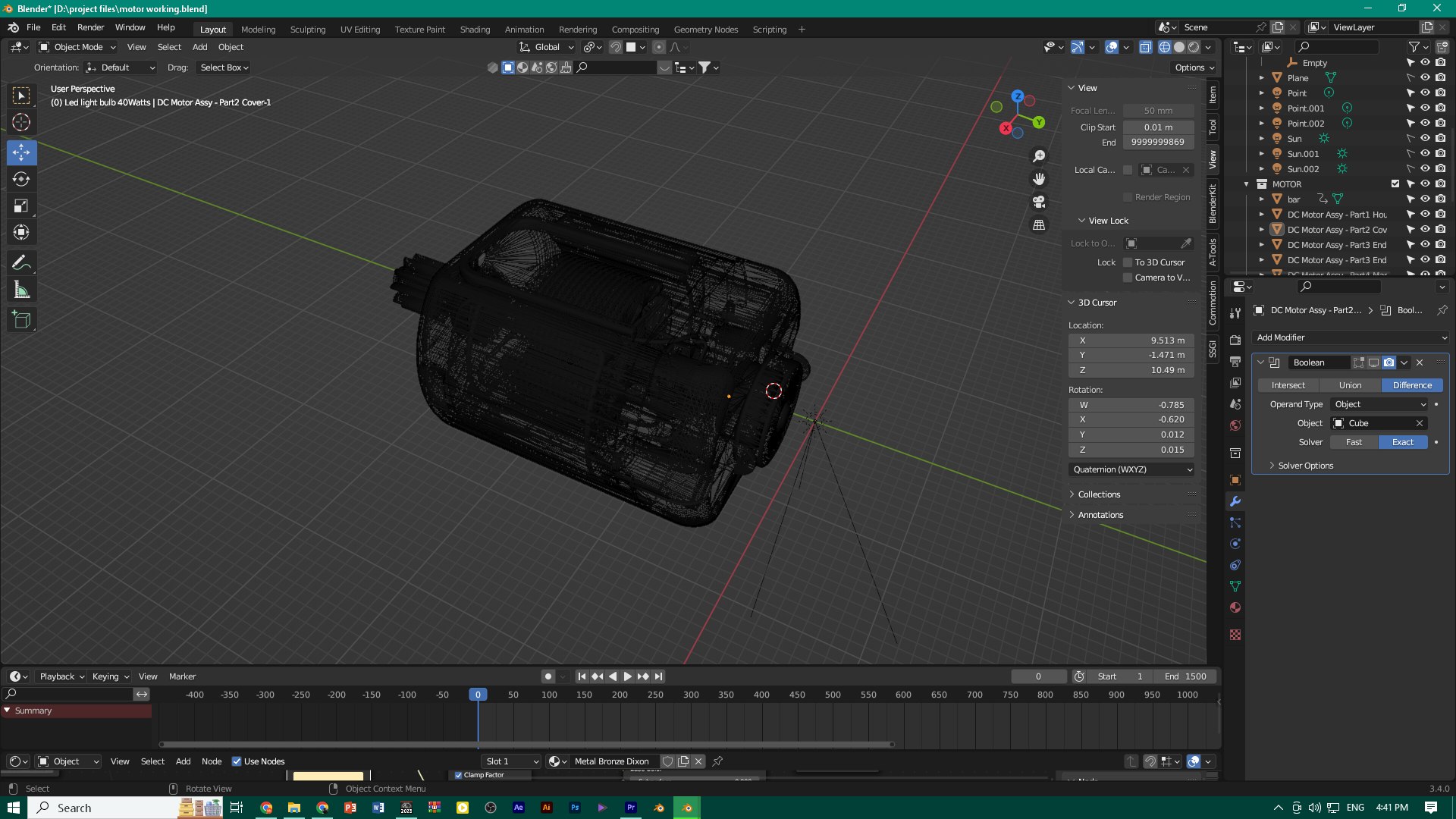The height and width of the screenshot is (819, 1456).
Task: Set Boolean operation to Intersect
Action: pyautogui.click(x=1288, y=385)
